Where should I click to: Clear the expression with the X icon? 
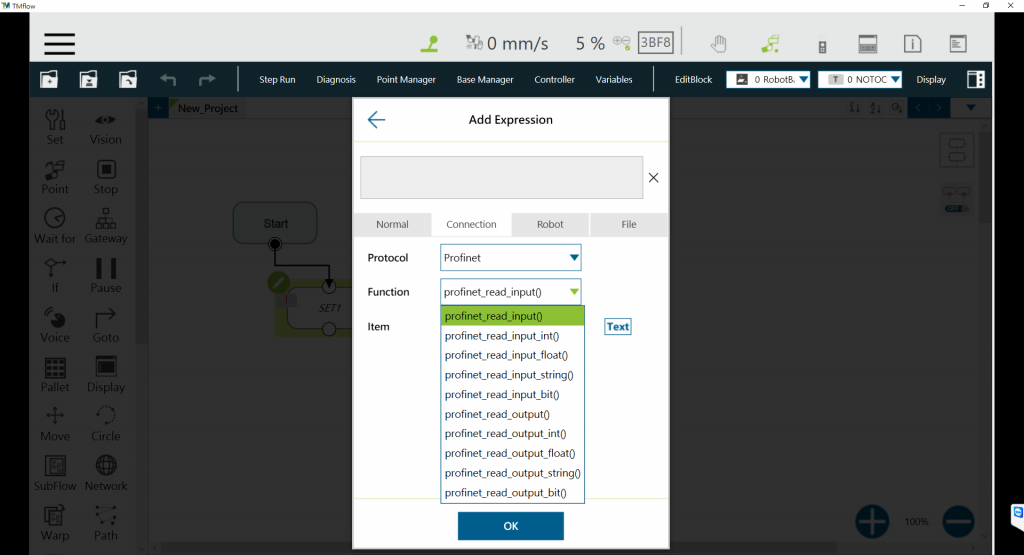click(653, 178)
